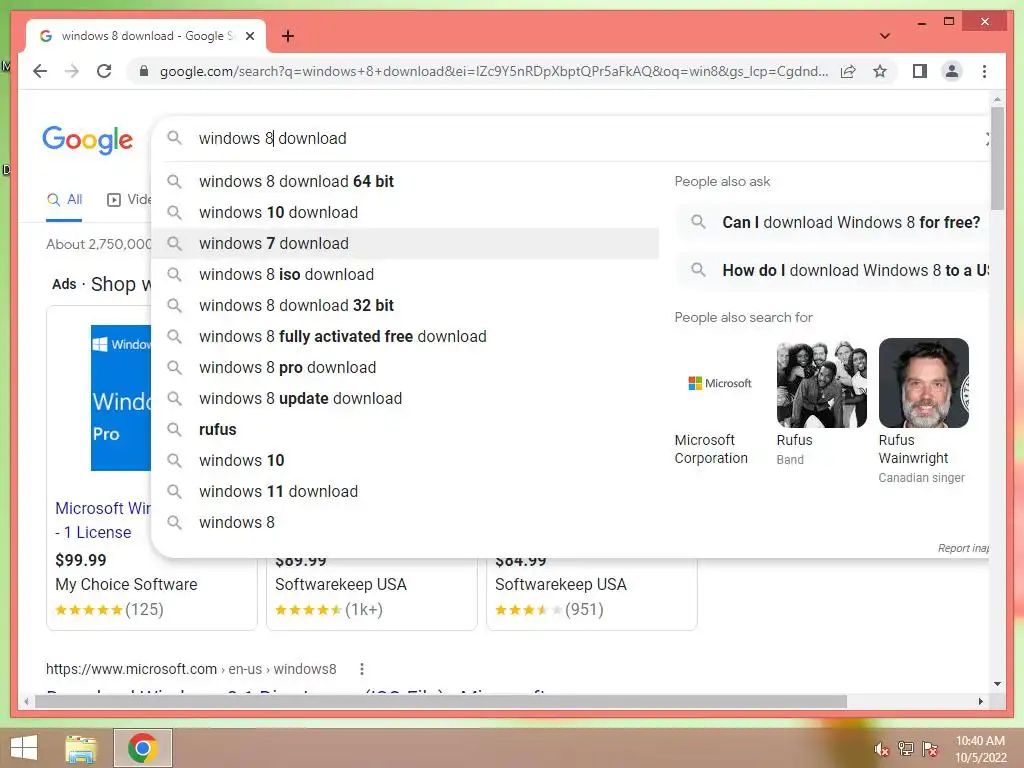Open the Rufus Band photo
The width and height of the screenshot is (1024, 768).
[x=822, y=383]
